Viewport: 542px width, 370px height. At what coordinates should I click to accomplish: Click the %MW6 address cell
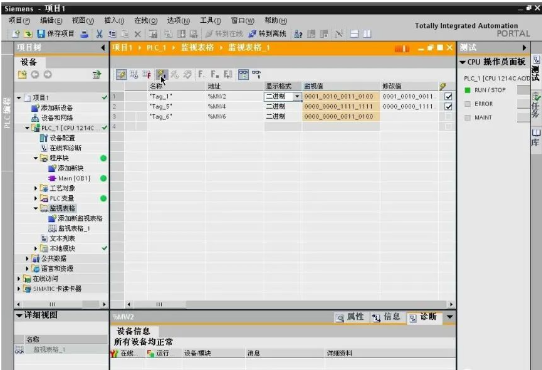[235, 117]
